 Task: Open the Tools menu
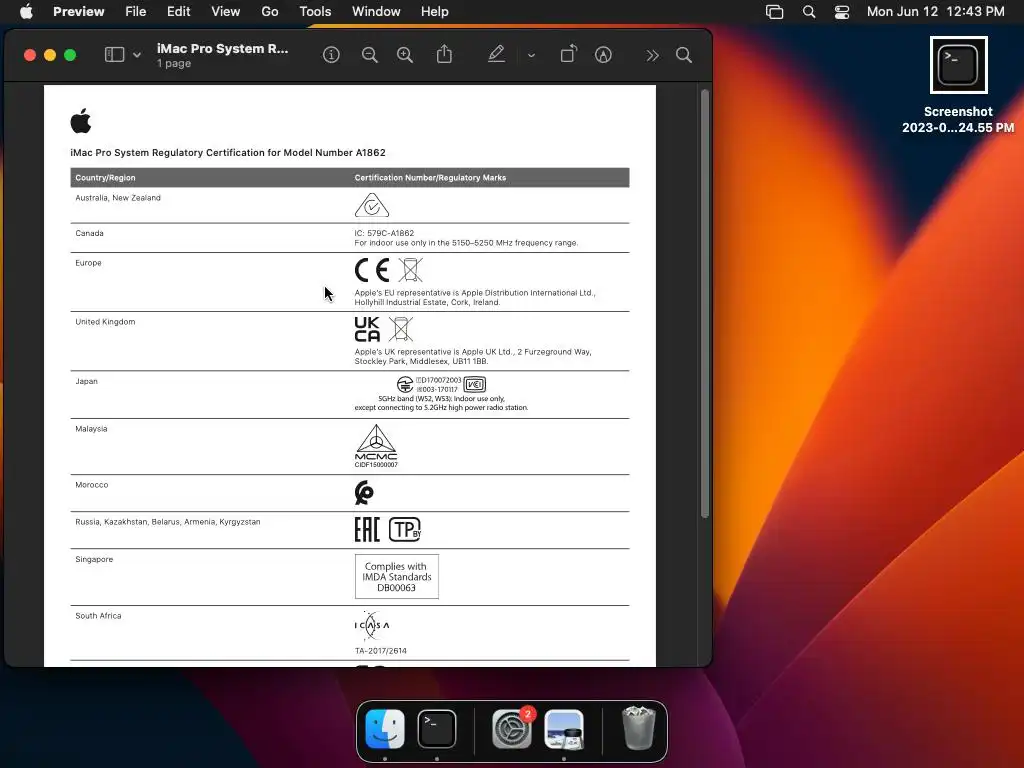(315, 11)
